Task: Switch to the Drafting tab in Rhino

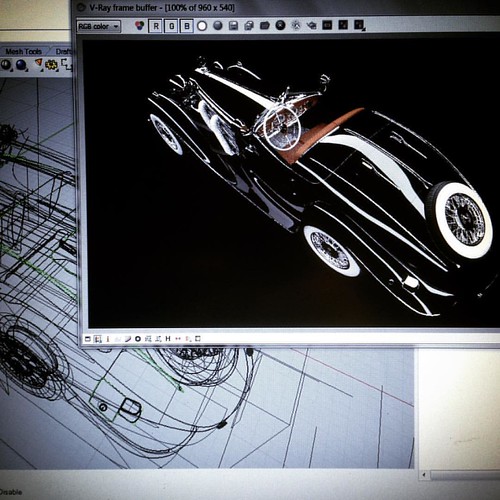Action: [63, 51]
